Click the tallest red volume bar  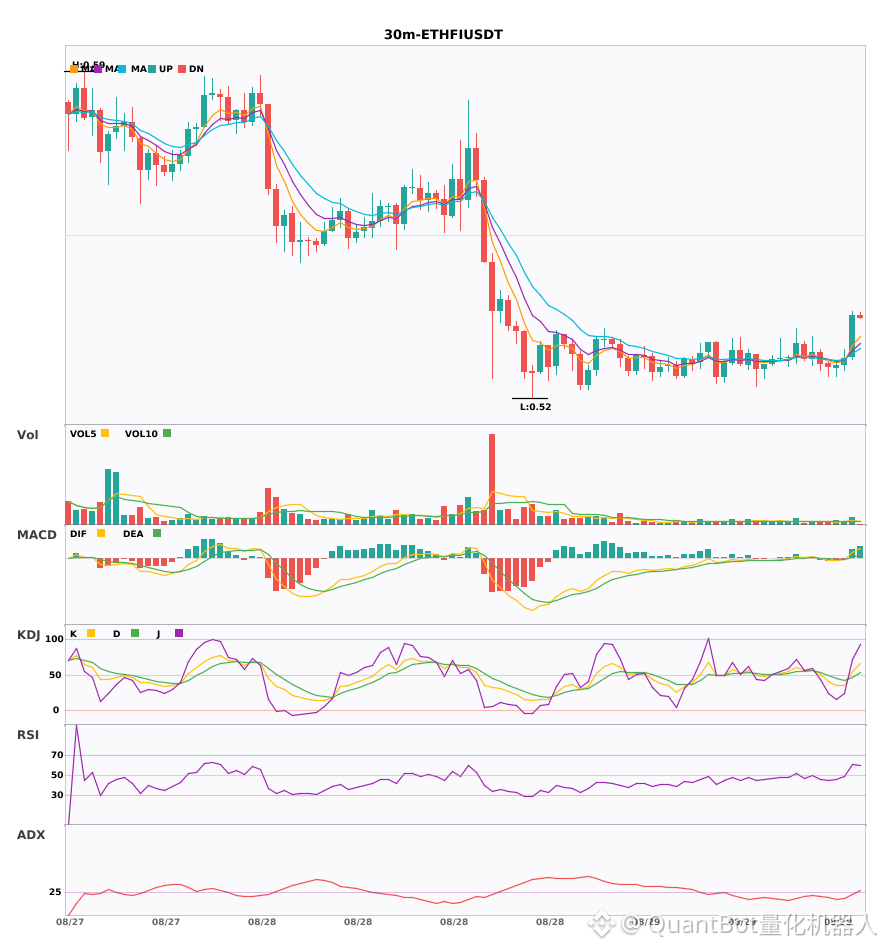click(492, 479)
